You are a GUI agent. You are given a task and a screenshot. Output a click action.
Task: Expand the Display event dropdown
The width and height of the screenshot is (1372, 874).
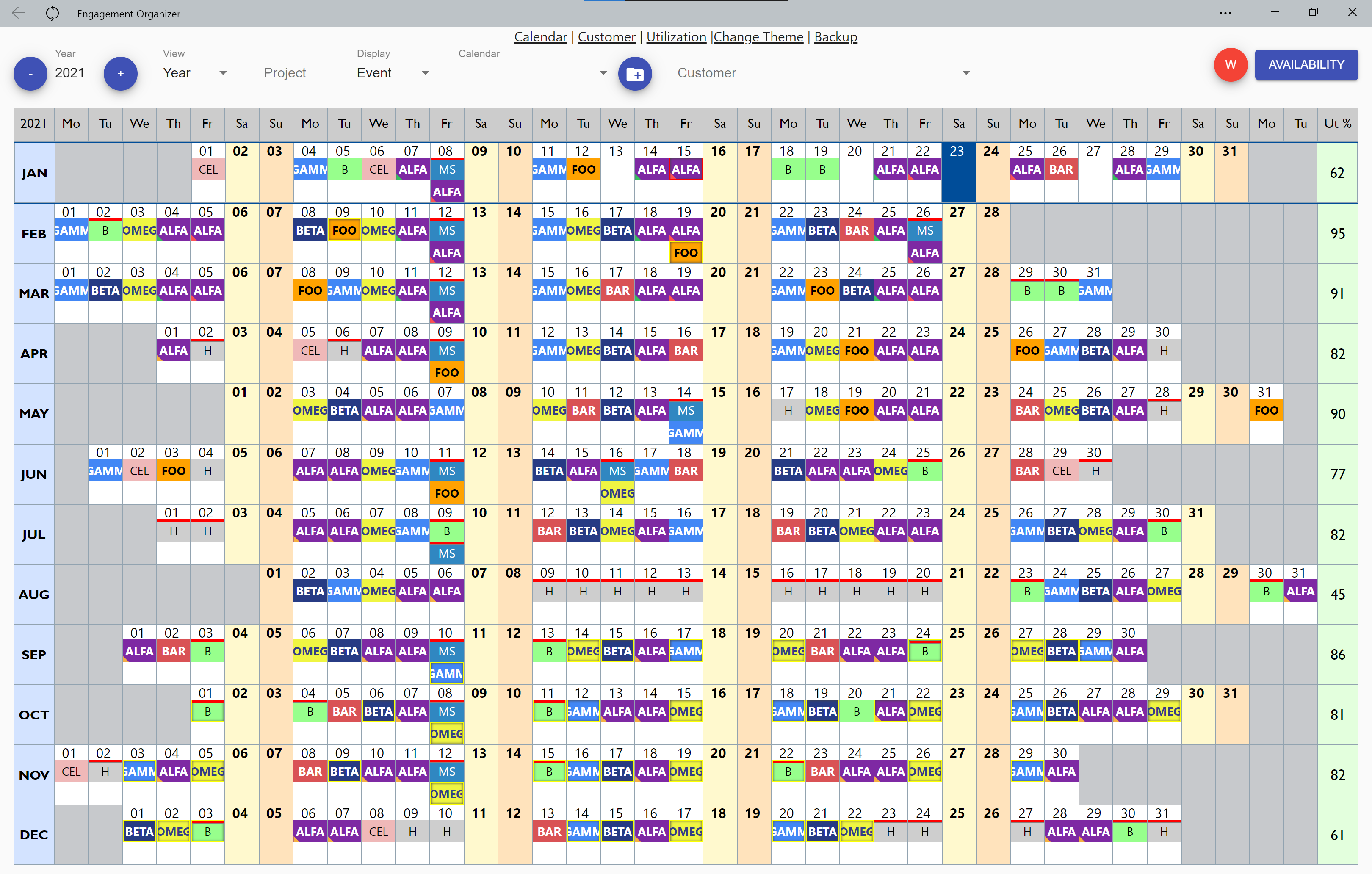pyautogui.click(x=425, y=71)
